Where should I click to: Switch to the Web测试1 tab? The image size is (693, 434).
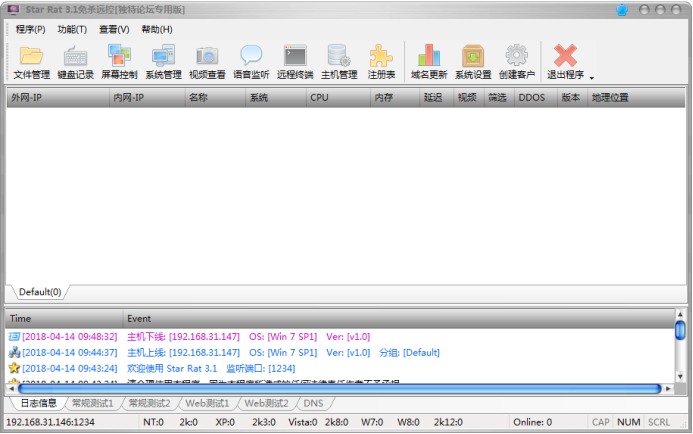click(207, 403)
